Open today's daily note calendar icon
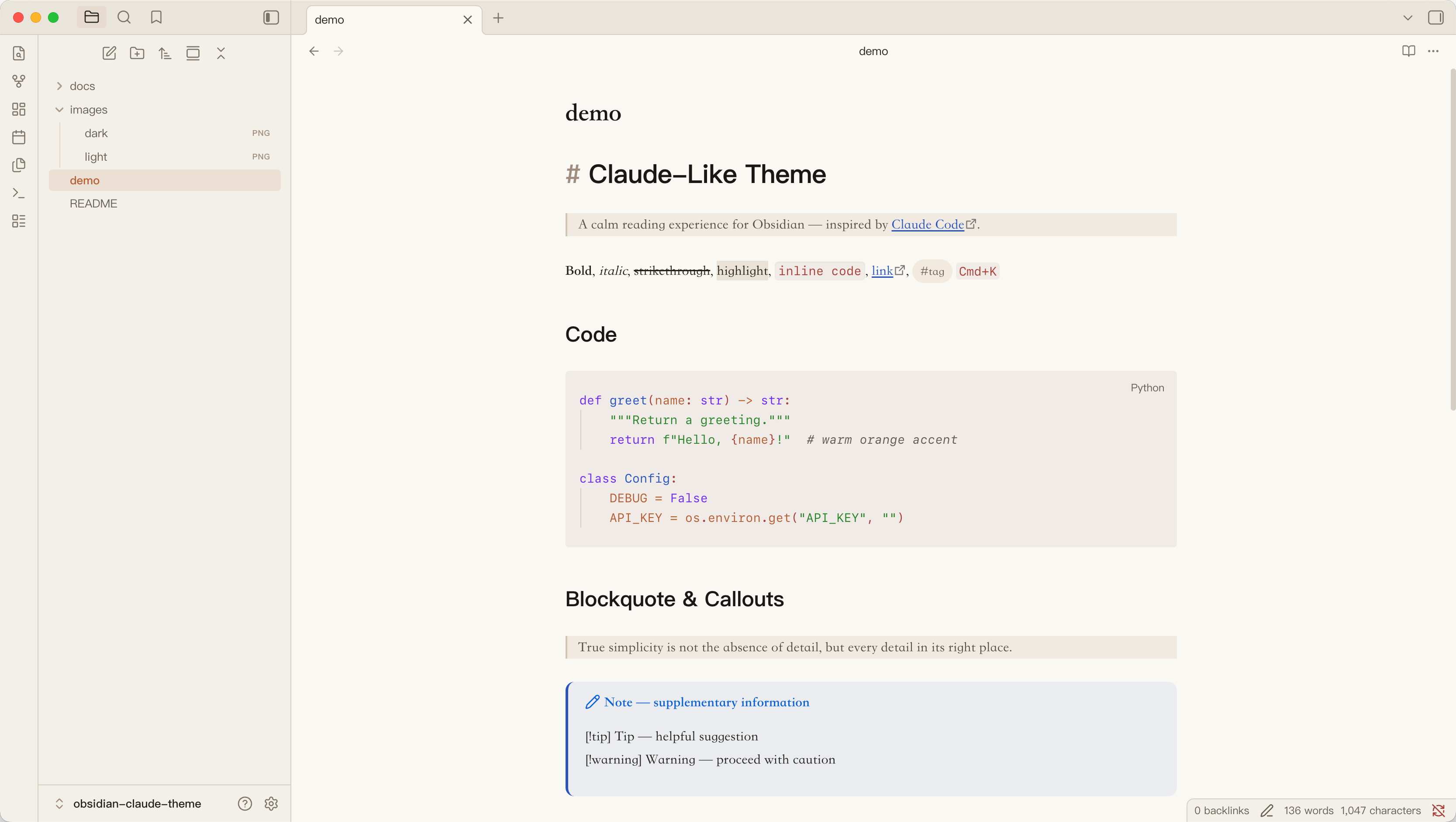 pos(19,138)
